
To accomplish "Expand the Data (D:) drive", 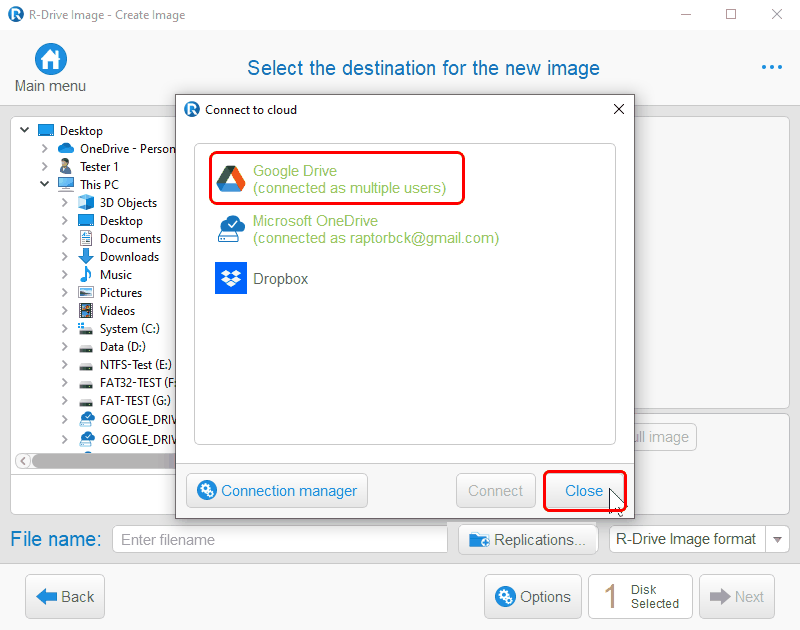I will coord(64,346).
